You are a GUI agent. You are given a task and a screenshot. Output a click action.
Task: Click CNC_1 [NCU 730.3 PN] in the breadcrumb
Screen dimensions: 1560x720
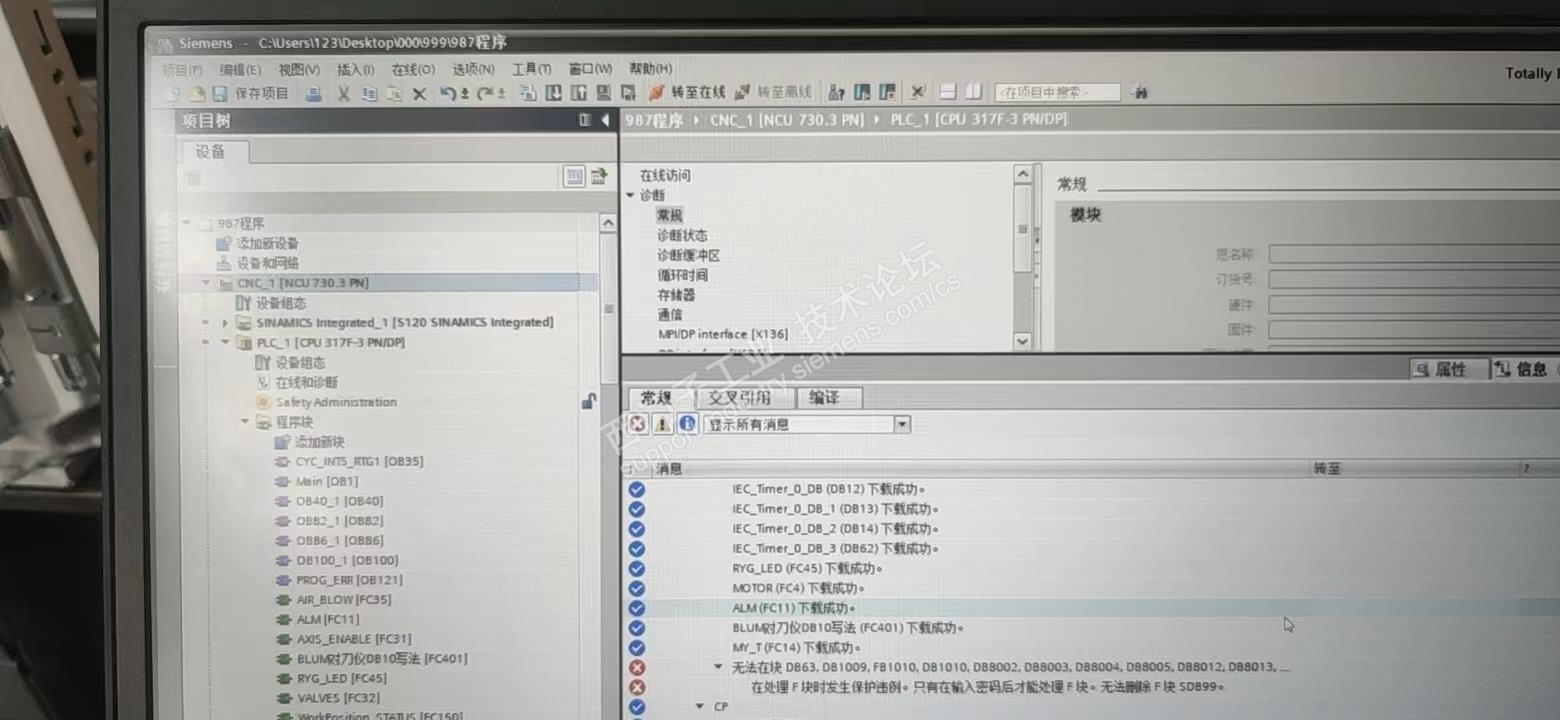pos(786,121)
